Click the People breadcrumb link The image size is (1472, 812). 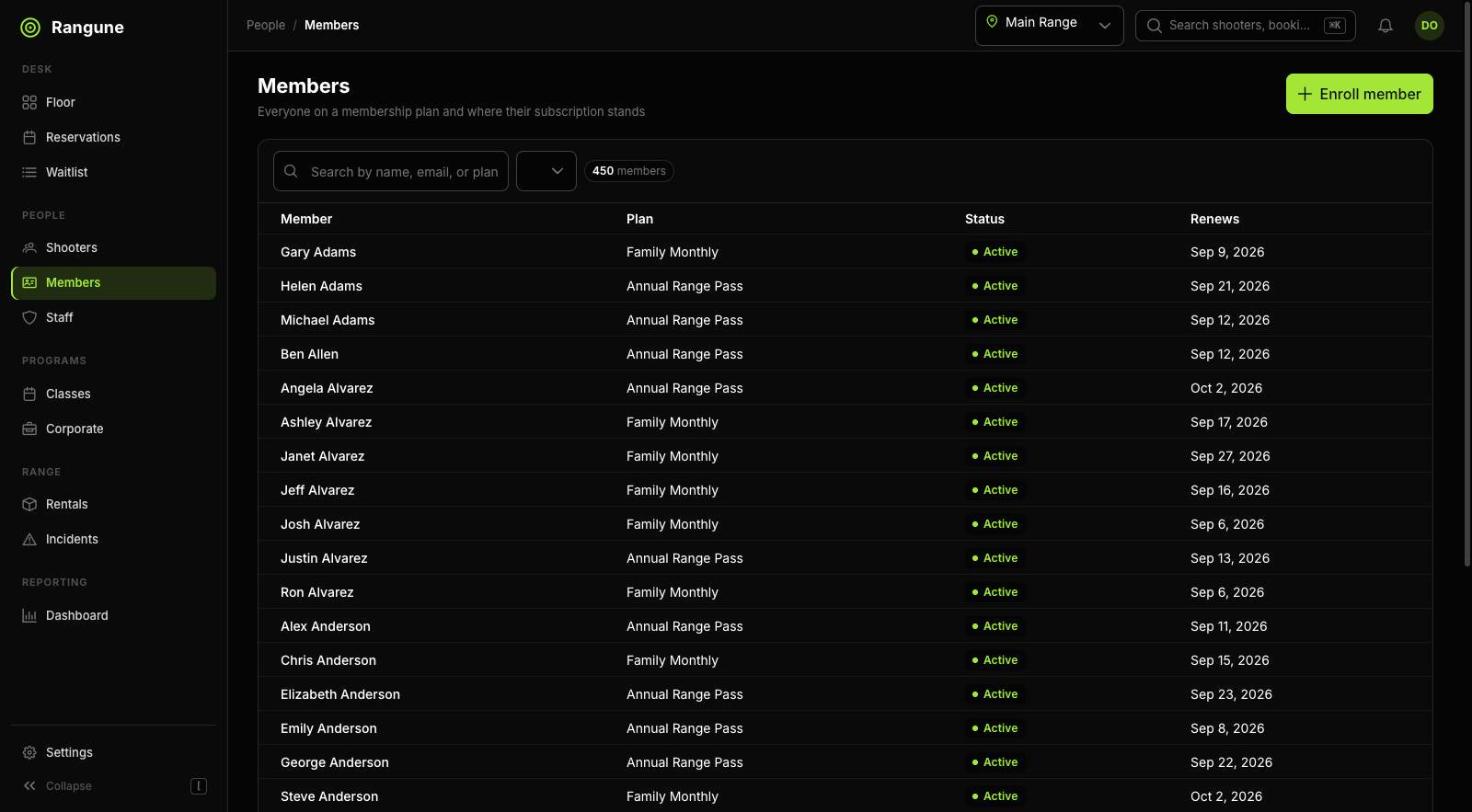pyautogui.click(x=266, y=25)
